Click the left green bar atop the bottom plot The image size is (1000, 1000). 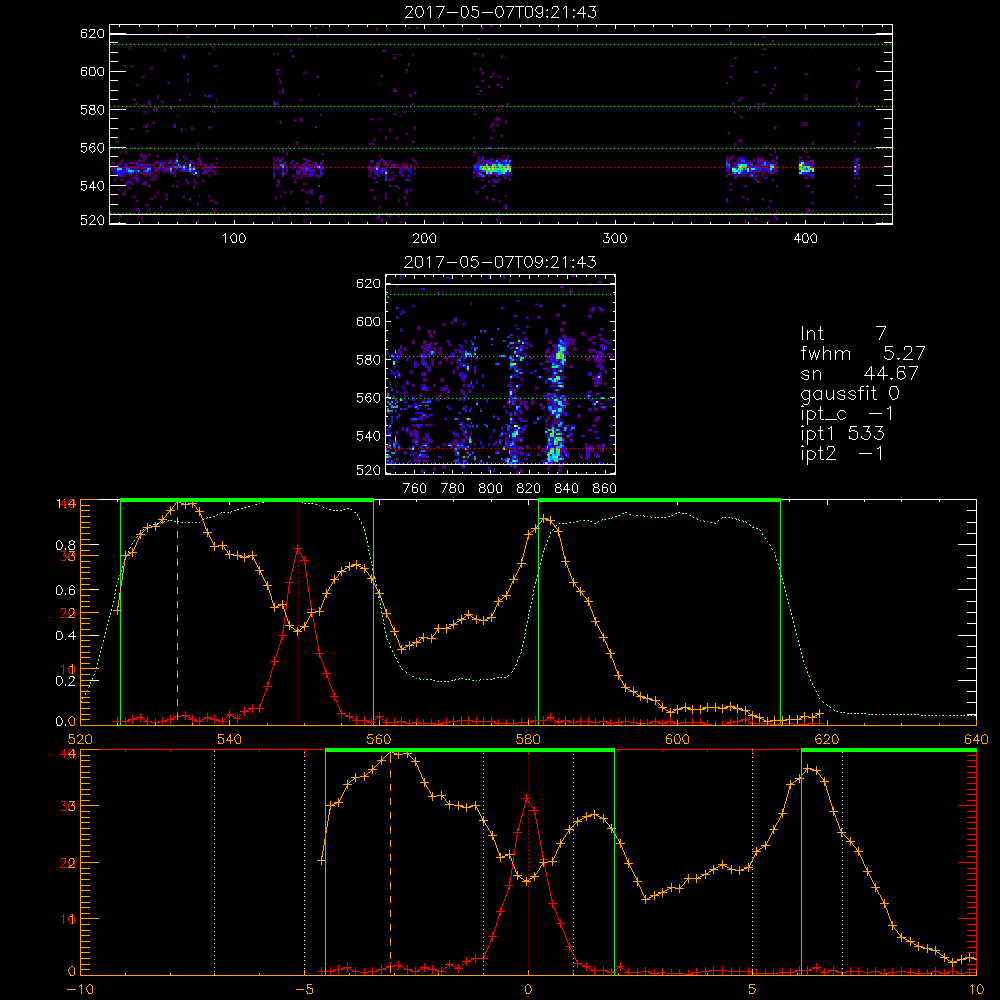[x=470, y=751]
